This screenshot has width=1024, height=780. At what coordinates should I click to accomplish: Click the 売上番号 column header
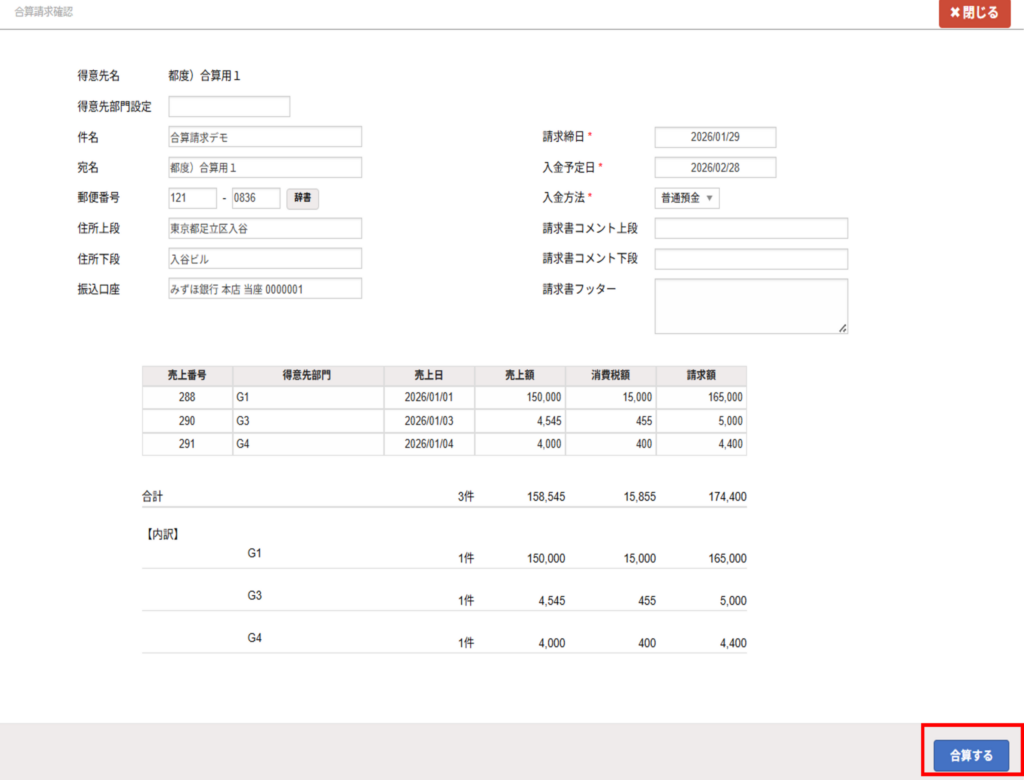pos(187,375)
